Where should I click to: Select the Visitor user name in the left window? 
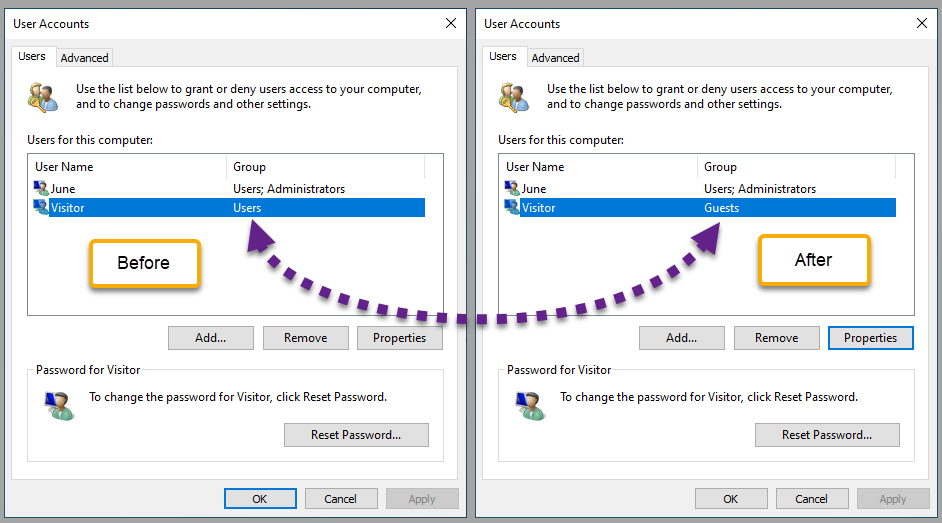pos(67,208)
